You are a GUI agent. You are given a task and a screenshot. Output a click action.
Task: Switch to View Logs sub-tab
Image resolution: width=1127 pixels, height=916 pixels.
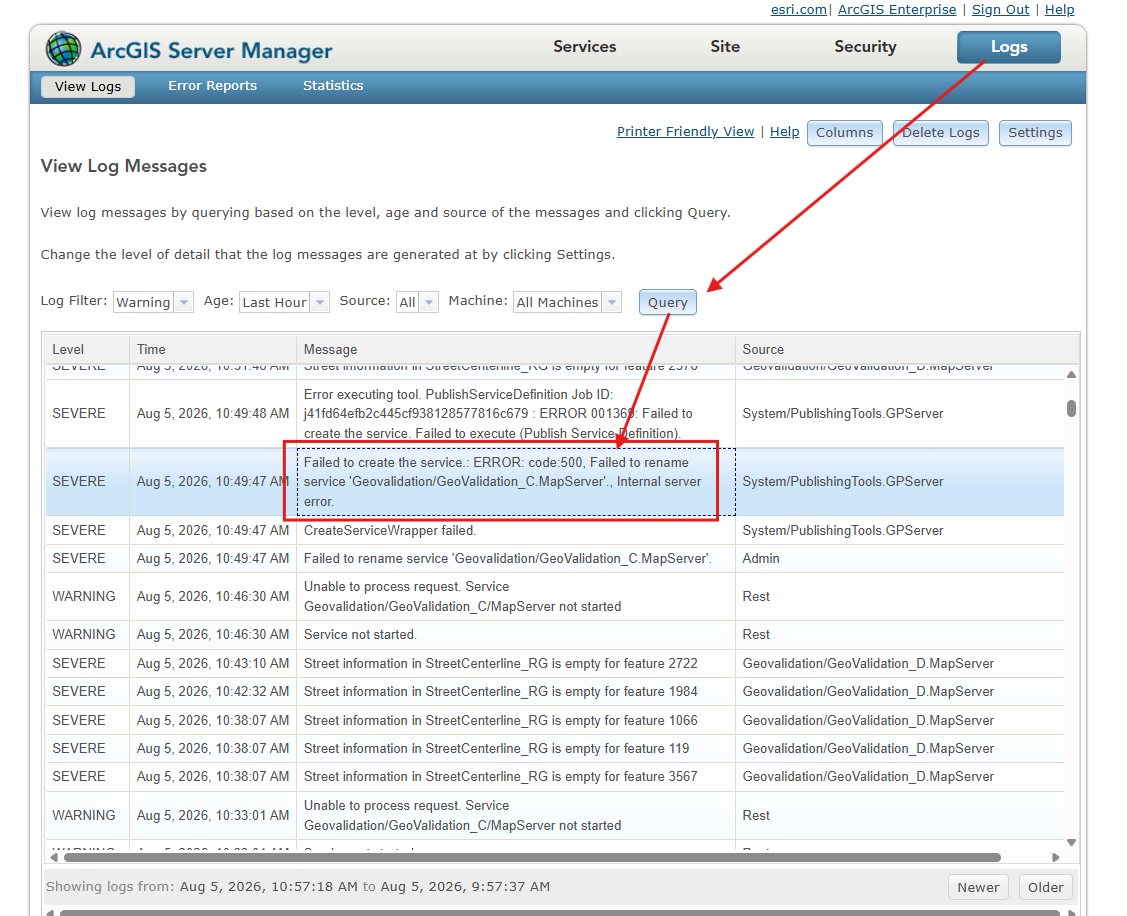88,86
